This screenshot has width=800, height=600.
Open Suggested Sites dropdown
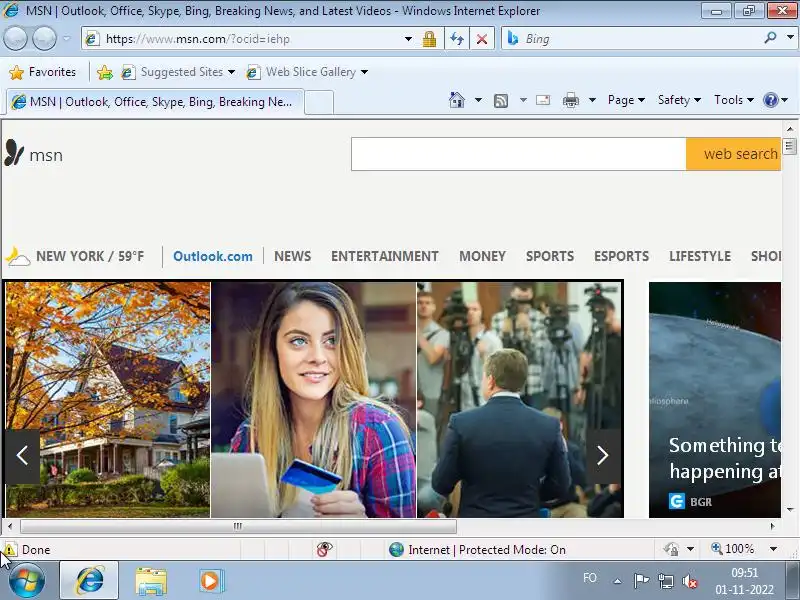(179, 72)
